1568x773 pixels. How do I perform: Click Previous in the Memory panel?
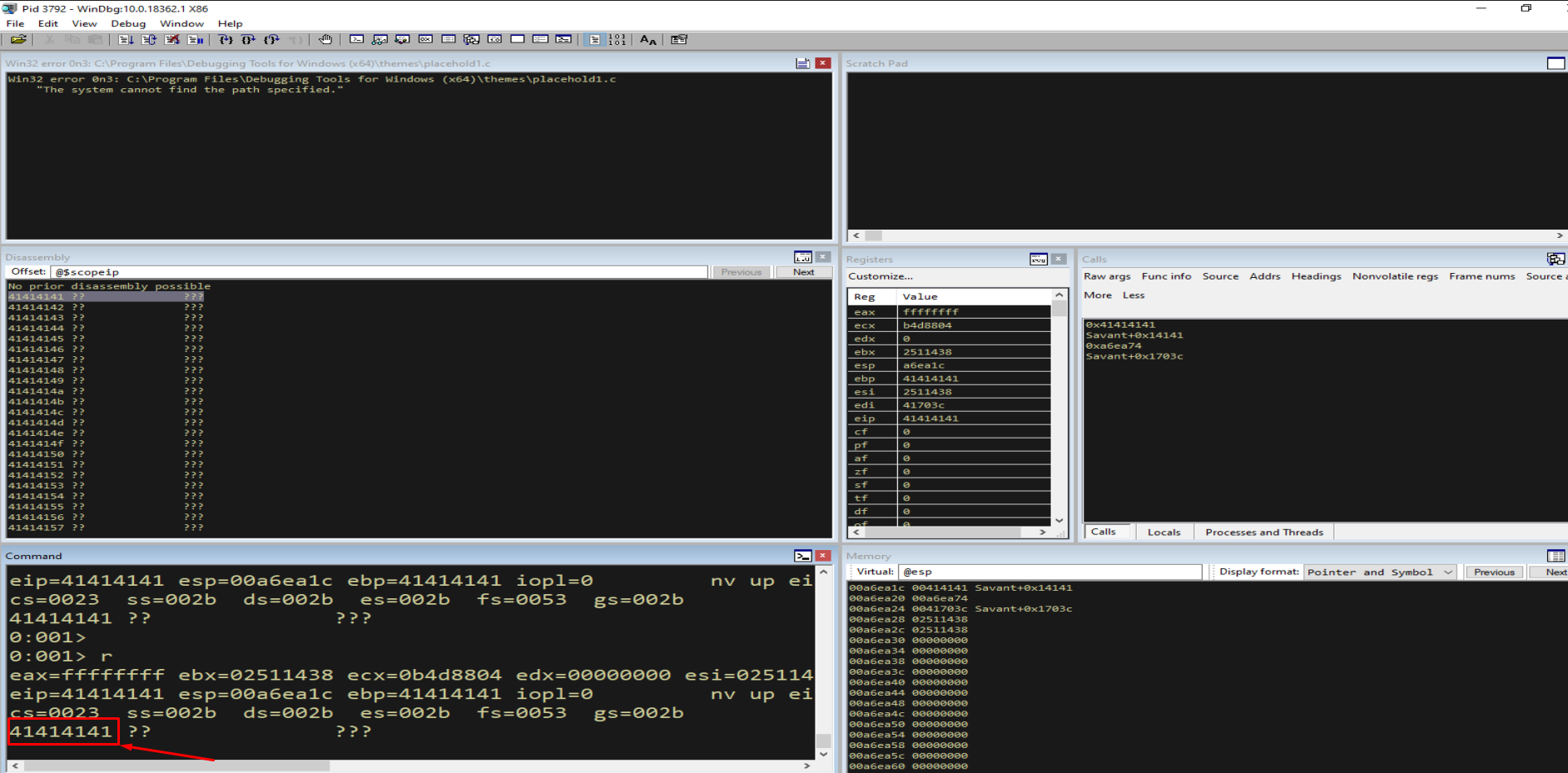1494,572
